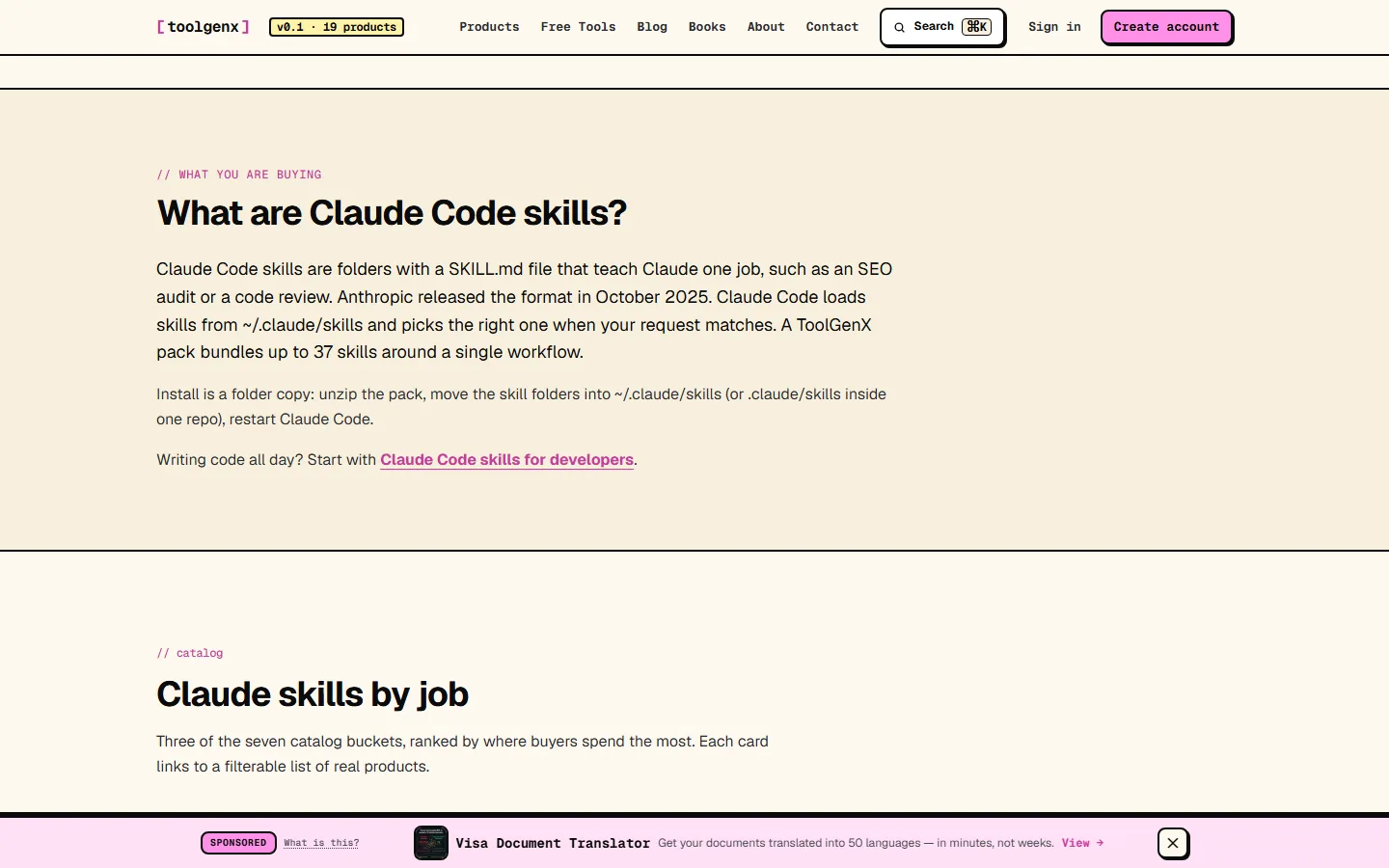
Task: Click the v0.1 · 19 products badge
Action: (337, 27)
